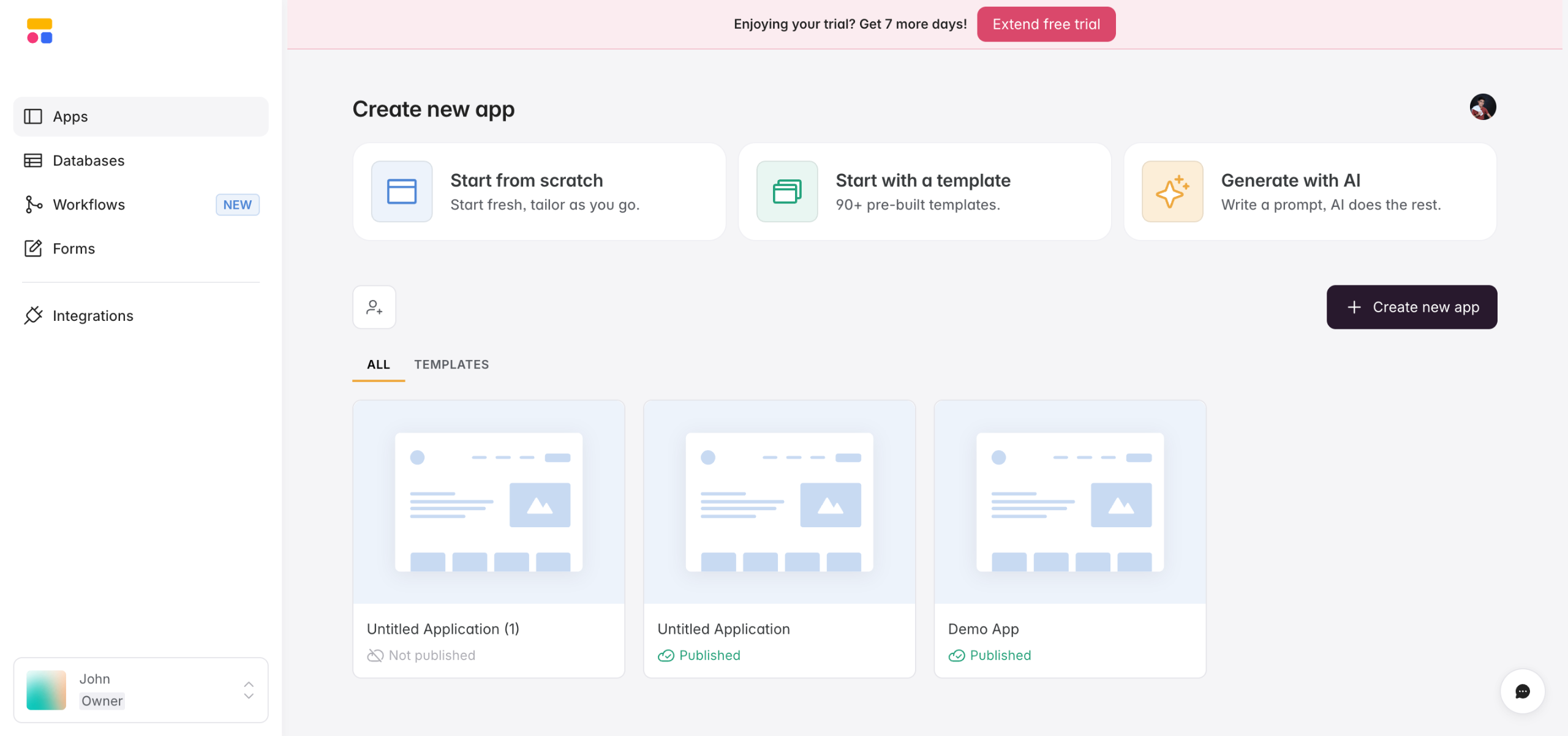1568x736 pixels.
Task: Click the Softr logo icon
Action: (x=40, y=31)
